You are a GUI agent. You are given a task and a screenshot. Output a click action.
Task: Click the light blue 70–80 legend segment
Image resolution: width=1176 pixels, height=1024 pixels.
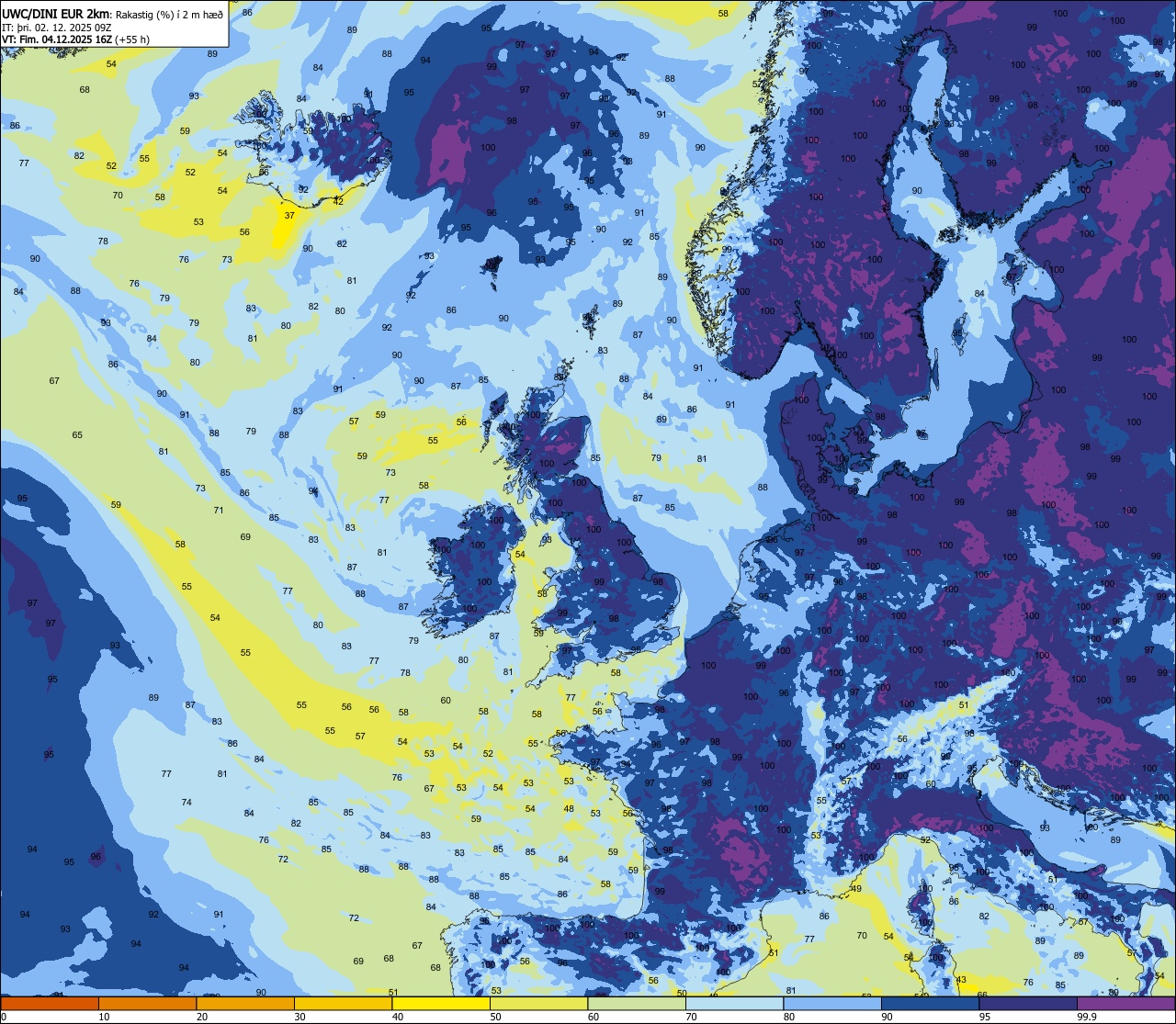(735, 1003)
